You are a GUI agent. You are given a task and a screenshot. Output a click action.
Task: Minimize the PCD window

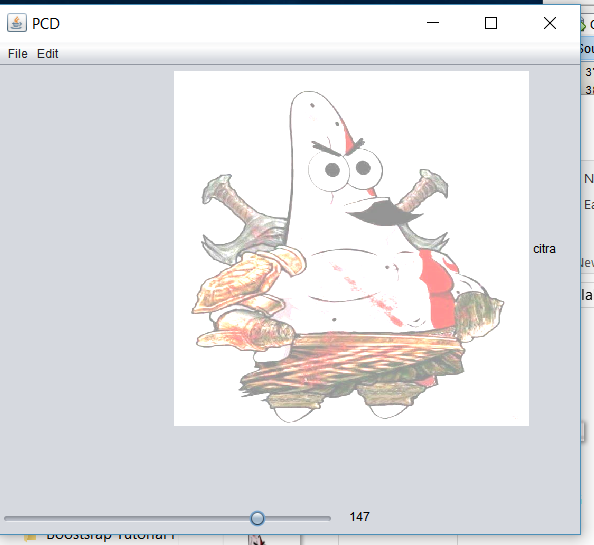pos(433,23)
